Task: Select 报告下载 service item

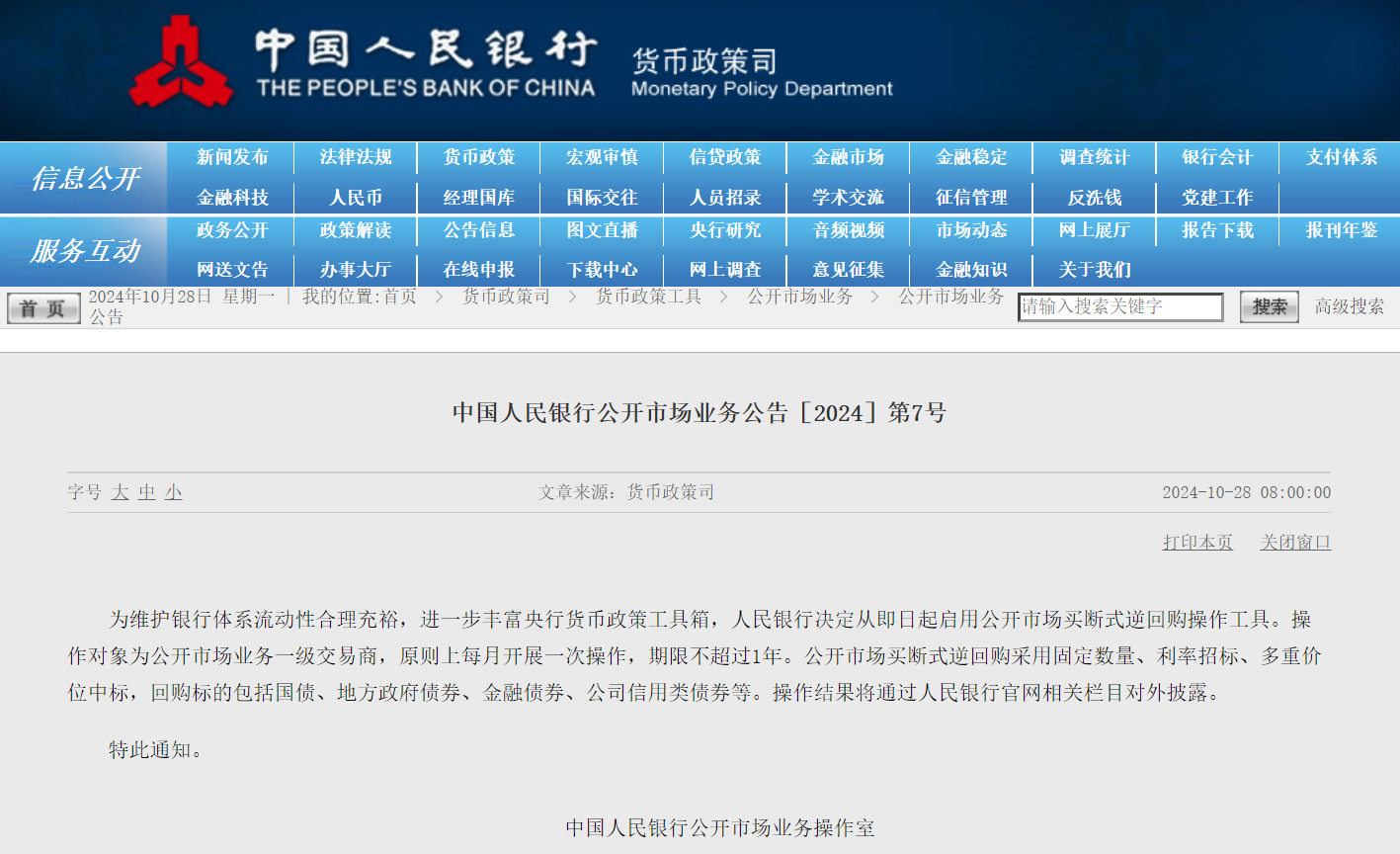Action: [1217, 230]
